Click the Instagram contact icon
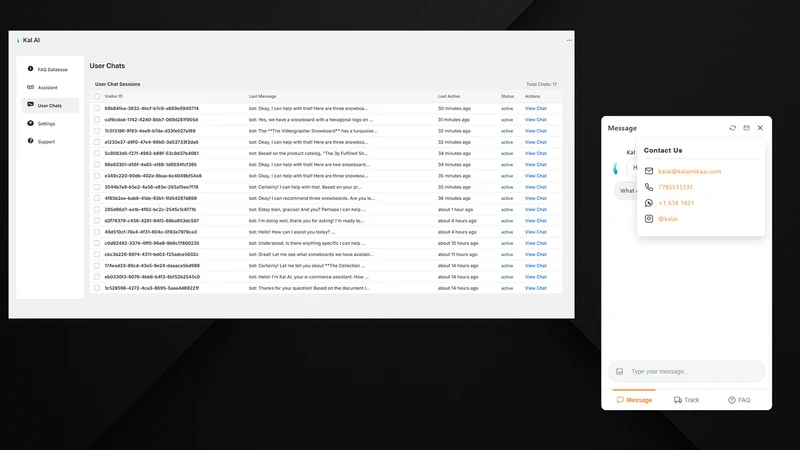This screenshot has height=450, width=800. point(648,219)
